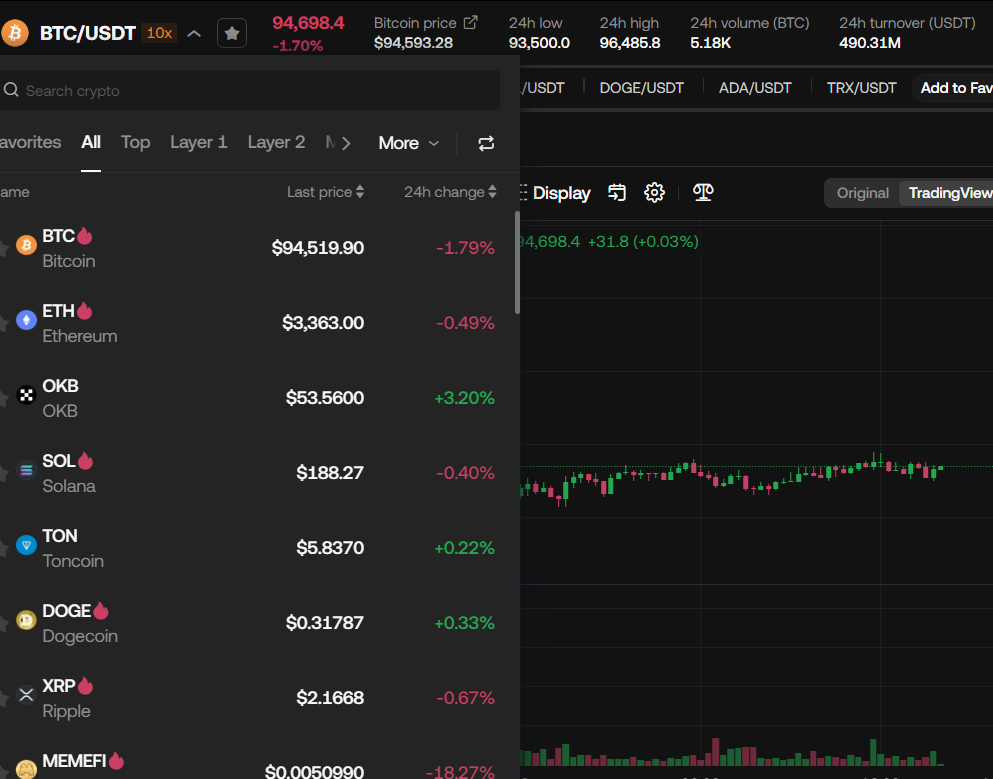Favorite star for the XRP row
The height and width of the screenshot is (779, 993).
point(3,697)
